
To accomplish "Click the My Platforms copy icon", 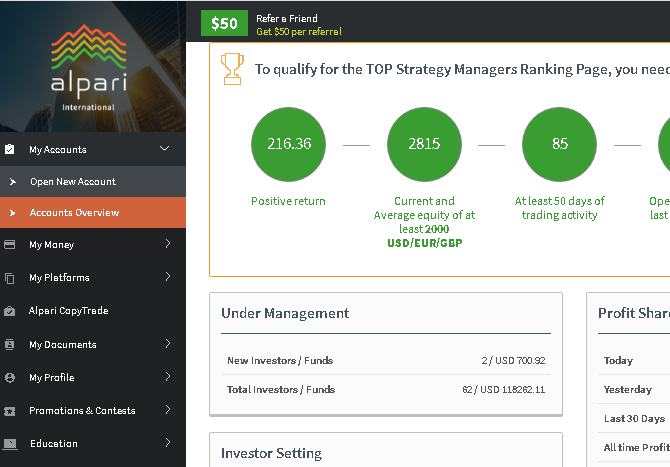I will [x=9, y=278].
